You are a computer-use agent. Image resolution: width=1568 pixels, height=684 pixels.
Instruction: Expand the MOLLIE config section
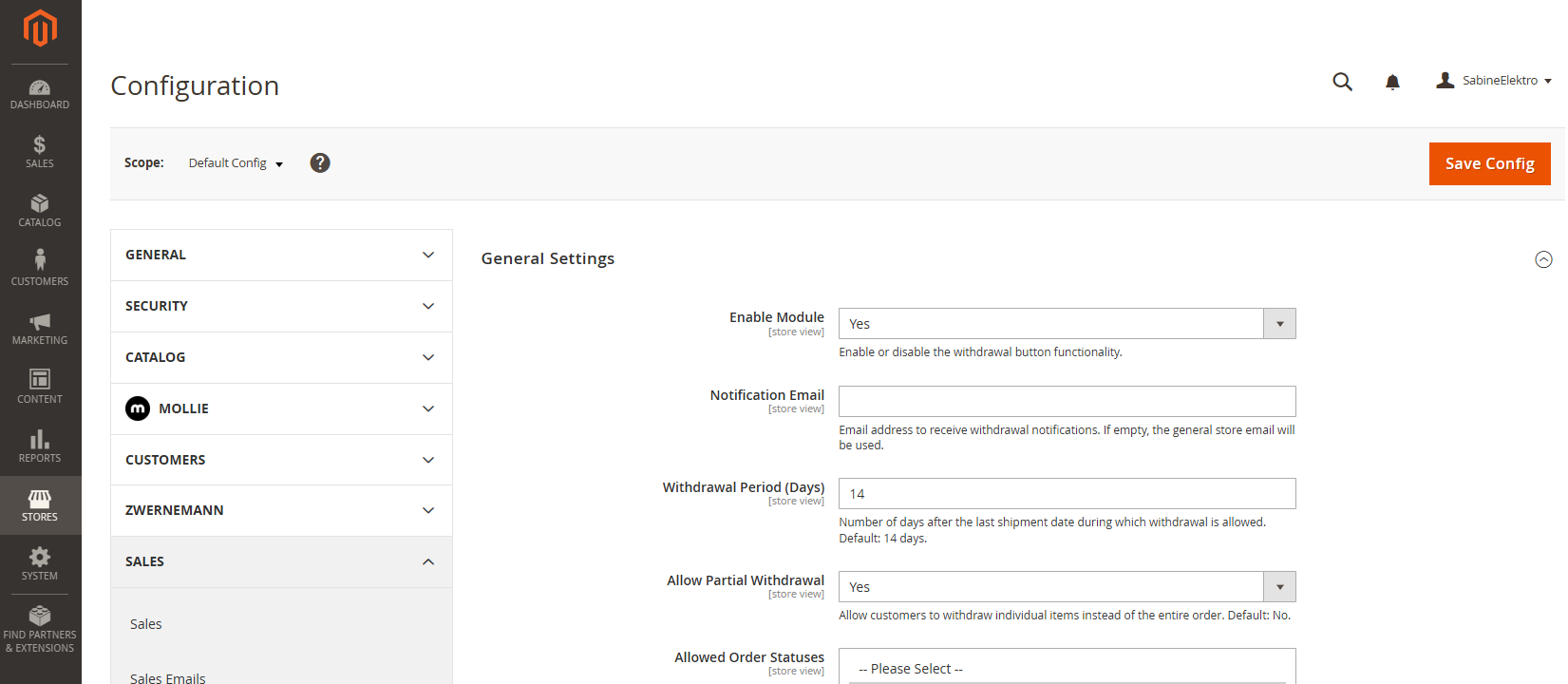pos(281,408)
